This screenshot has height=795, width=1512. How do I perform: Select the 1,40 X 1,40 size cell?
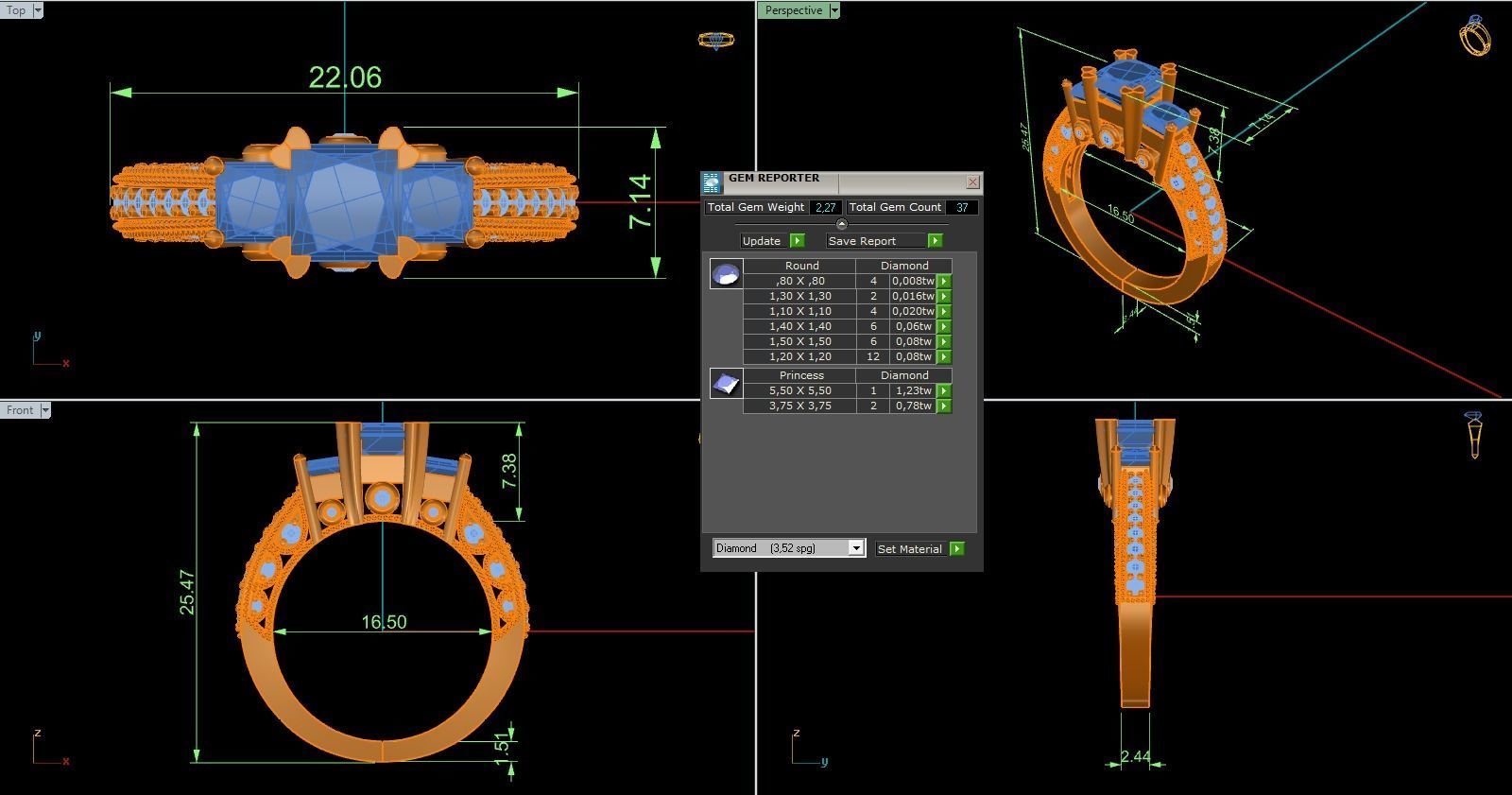(799, 326)
